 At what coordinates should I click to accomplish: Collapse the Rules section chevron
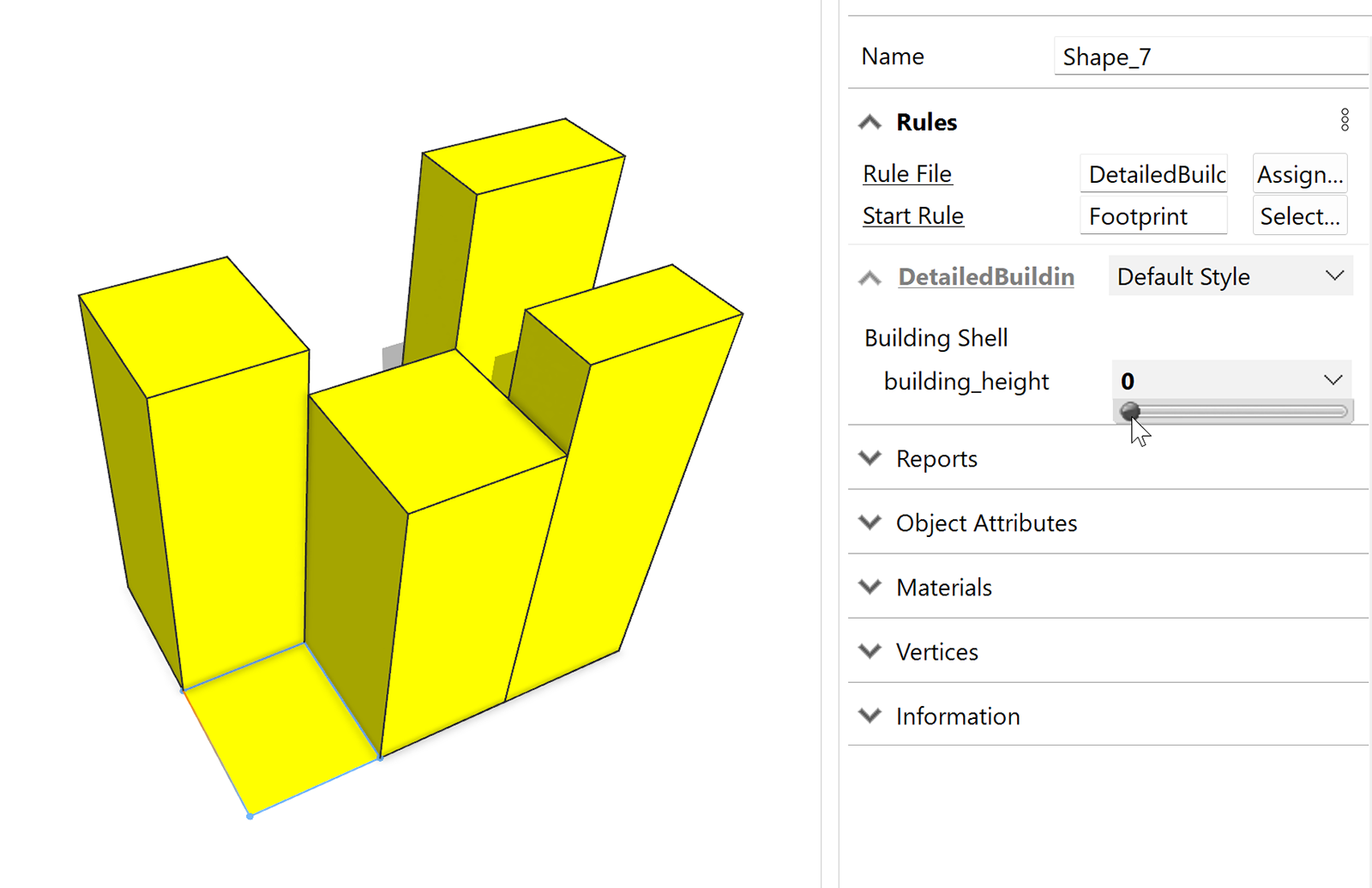pos(870,121)
